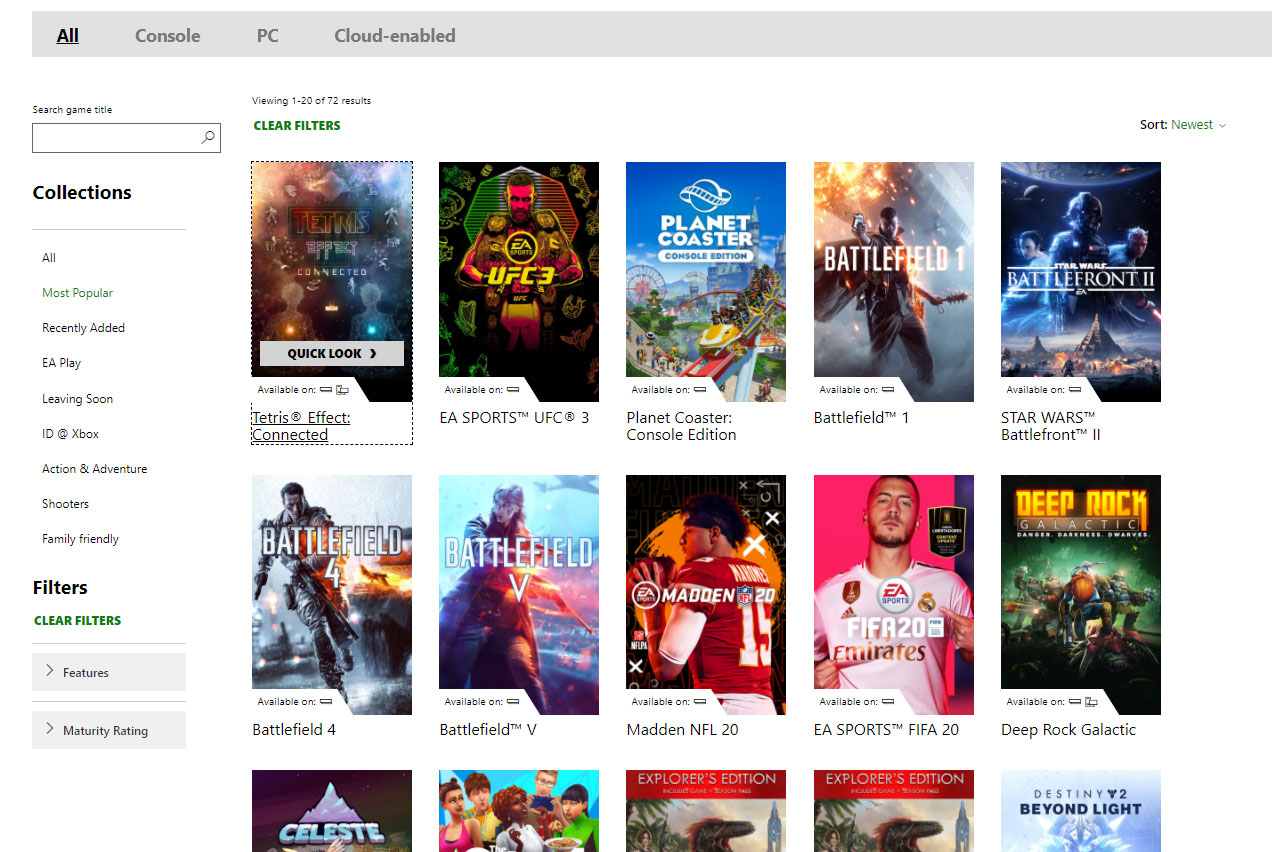Viewport: 1272px width, 852px height.
Task: Switch to the Console tab
Action: [x=168, y=36]
